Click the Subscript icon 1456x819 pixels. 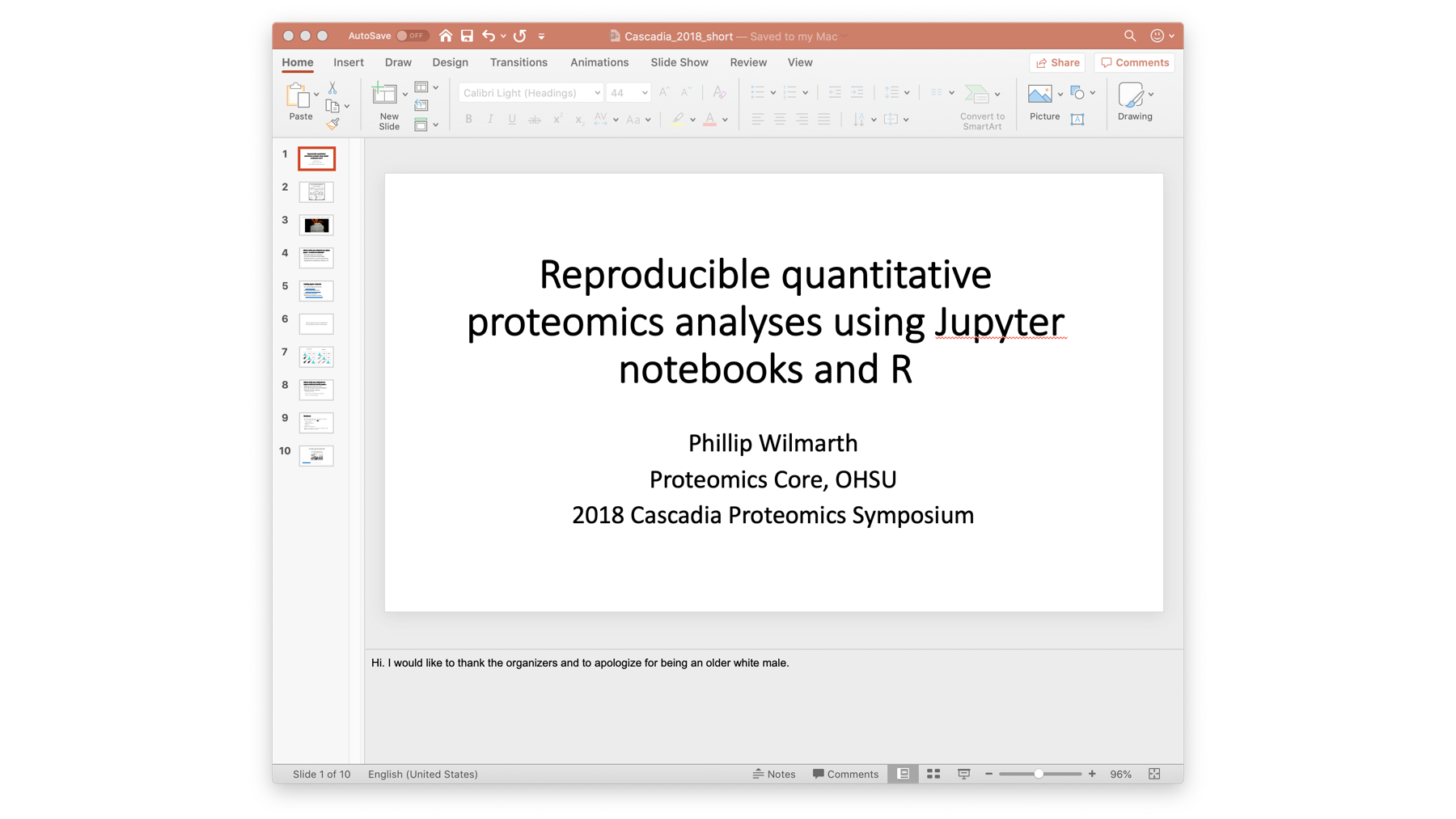579,120
